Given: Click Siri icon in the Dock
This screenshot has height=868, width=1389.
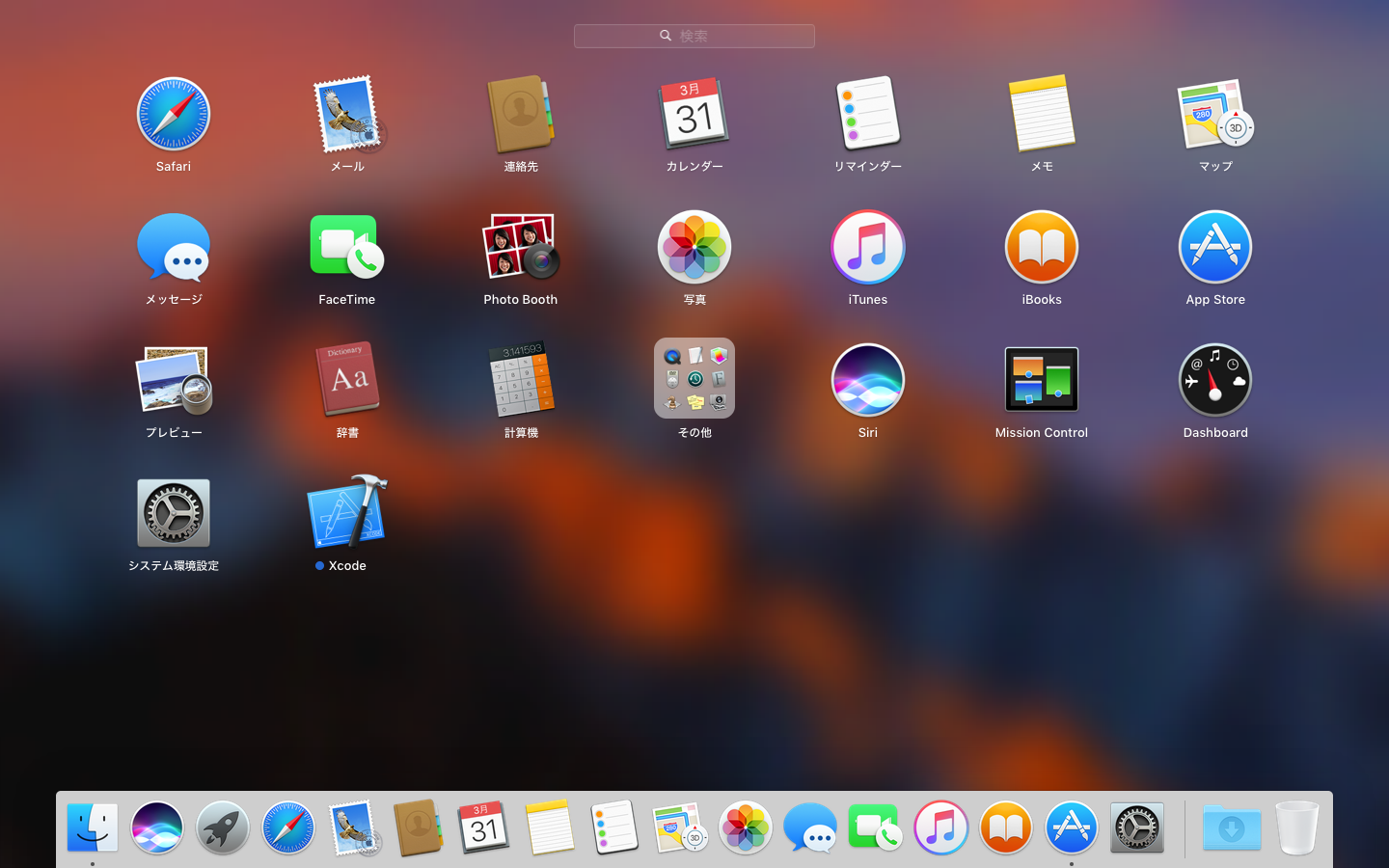Looking at the screenshot, I should (x=157, y=827).
